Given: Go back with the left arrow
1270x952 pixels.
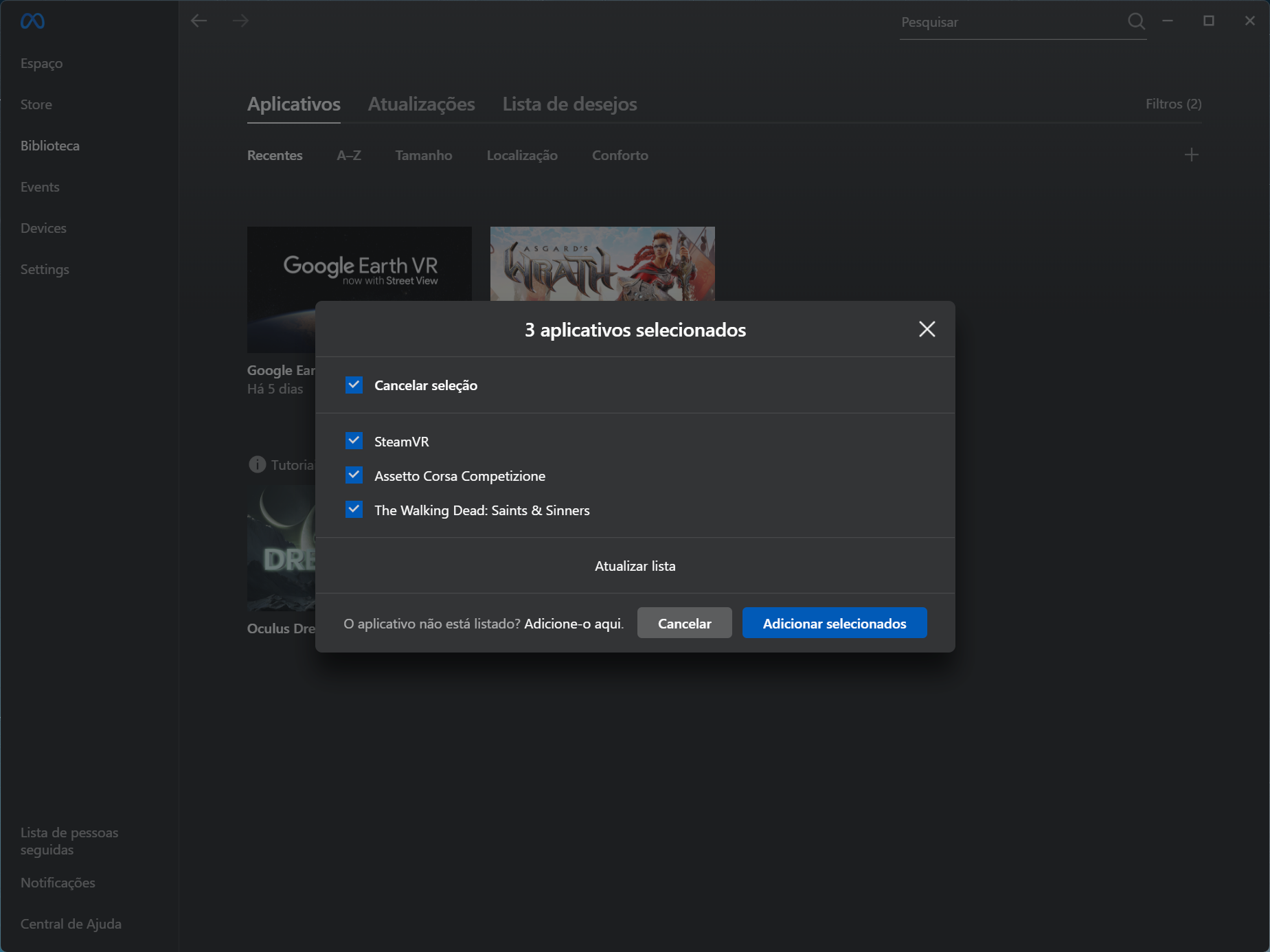Looking at the screenshot, I should (x=199, y=21).
